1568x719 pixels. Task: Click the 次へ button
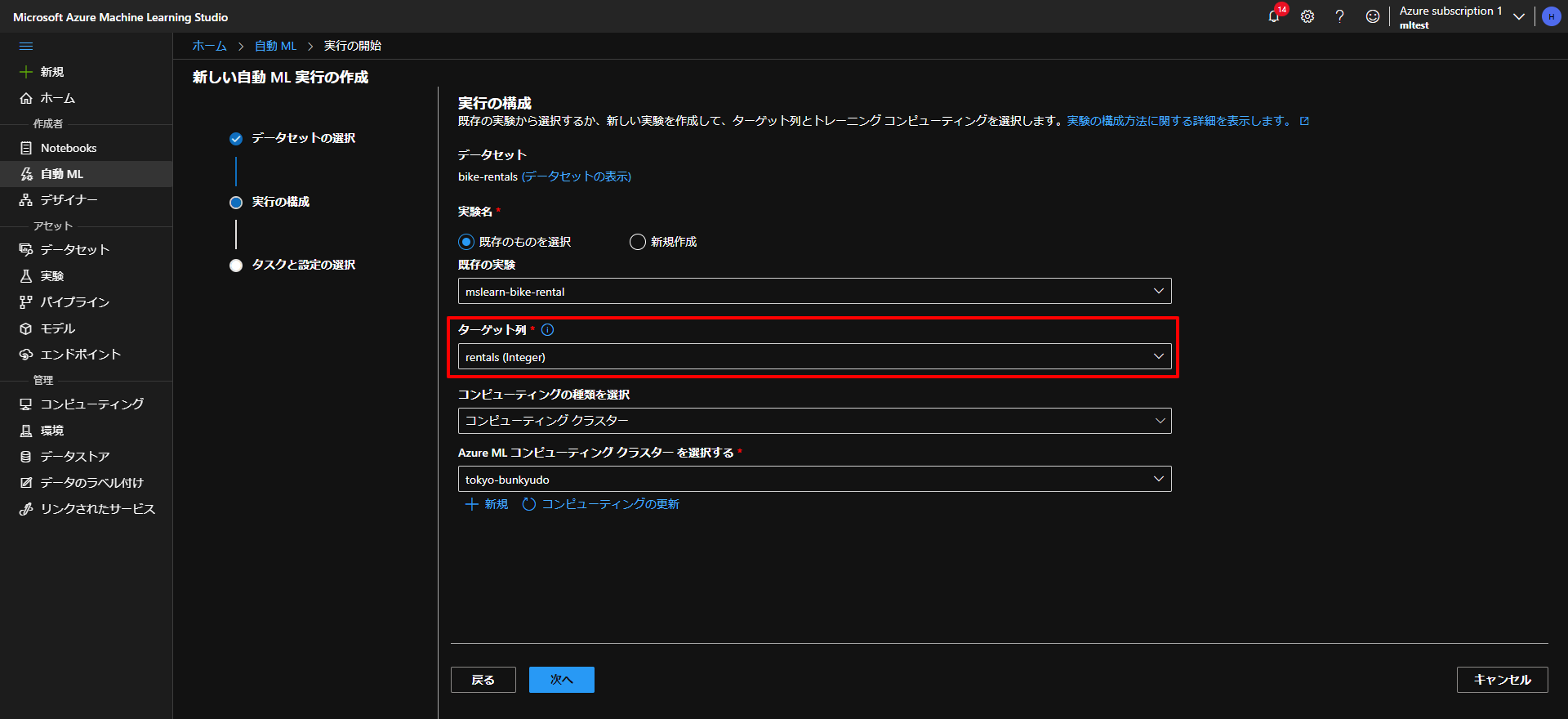click(x=561, y=680)
